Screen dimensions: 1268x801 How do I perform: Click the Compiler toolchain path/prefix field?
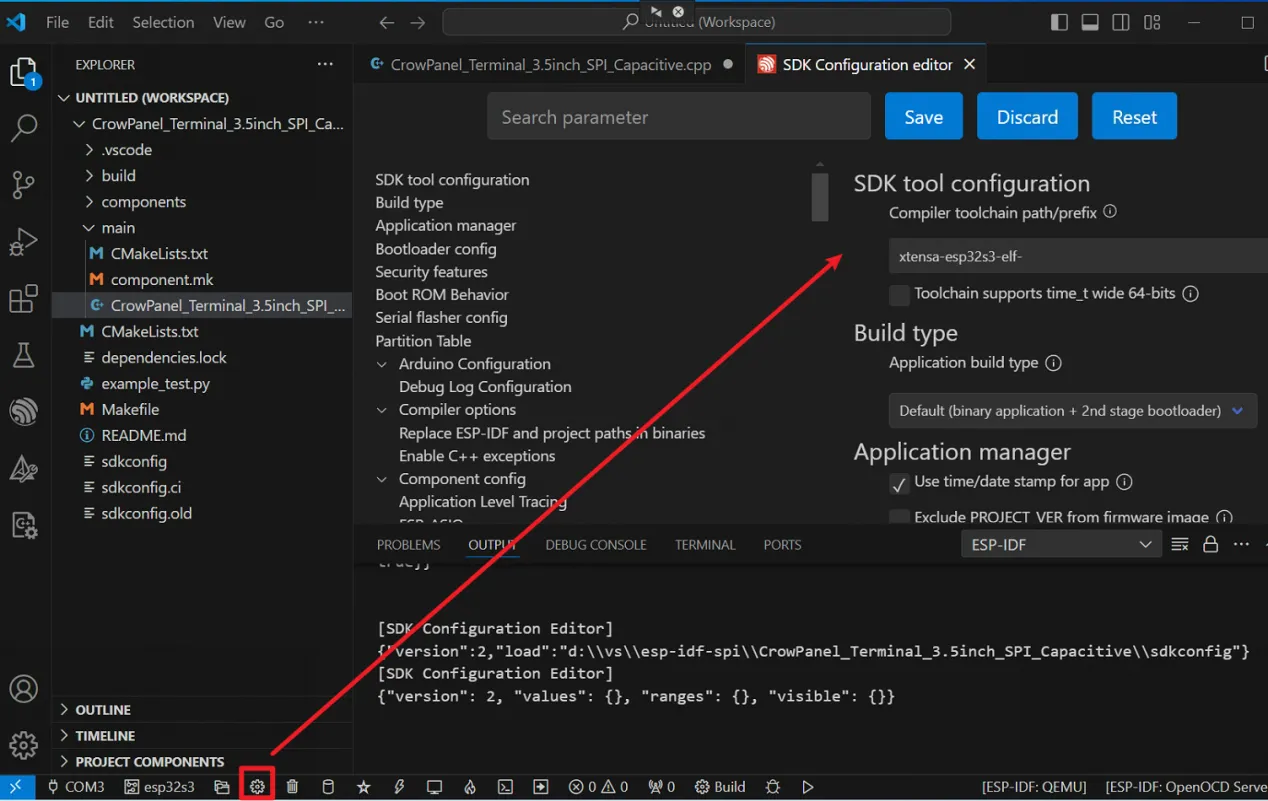click(1078, 256)
